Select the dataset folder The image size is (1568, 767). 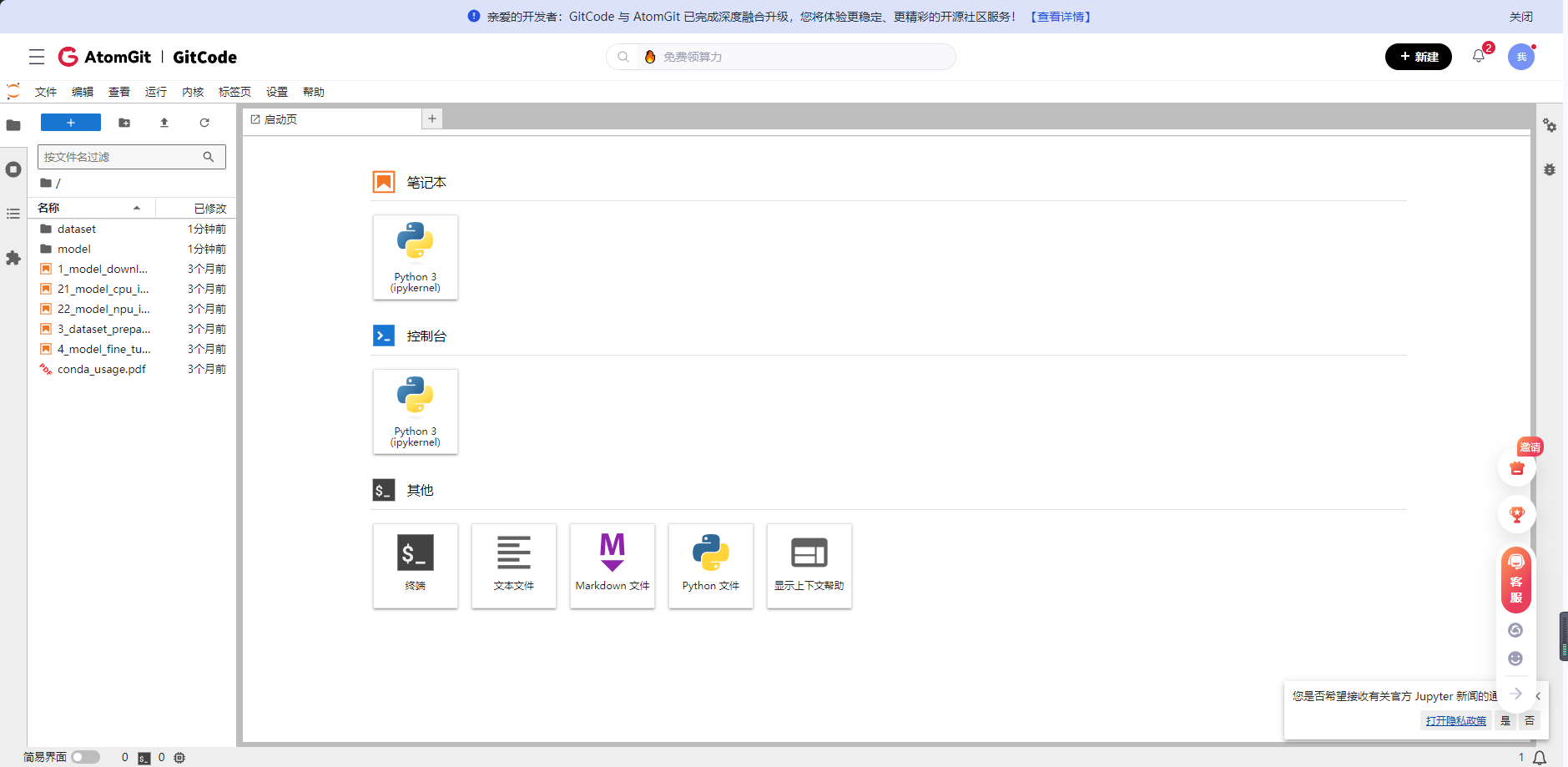(x=133, y=229)
